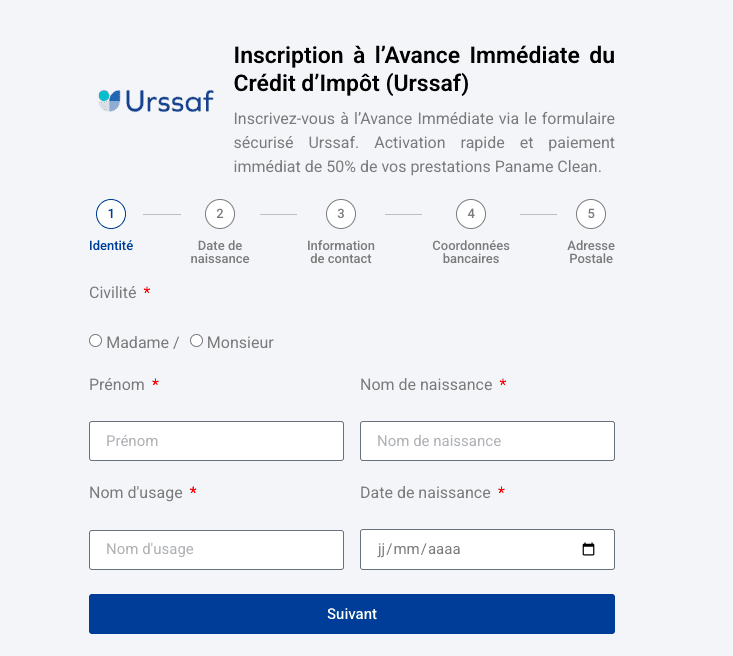The height and width of the screenshot is (656, 733).
Task: Click the Identité step label
Action: pyautogui.click(x=111, y=246)
